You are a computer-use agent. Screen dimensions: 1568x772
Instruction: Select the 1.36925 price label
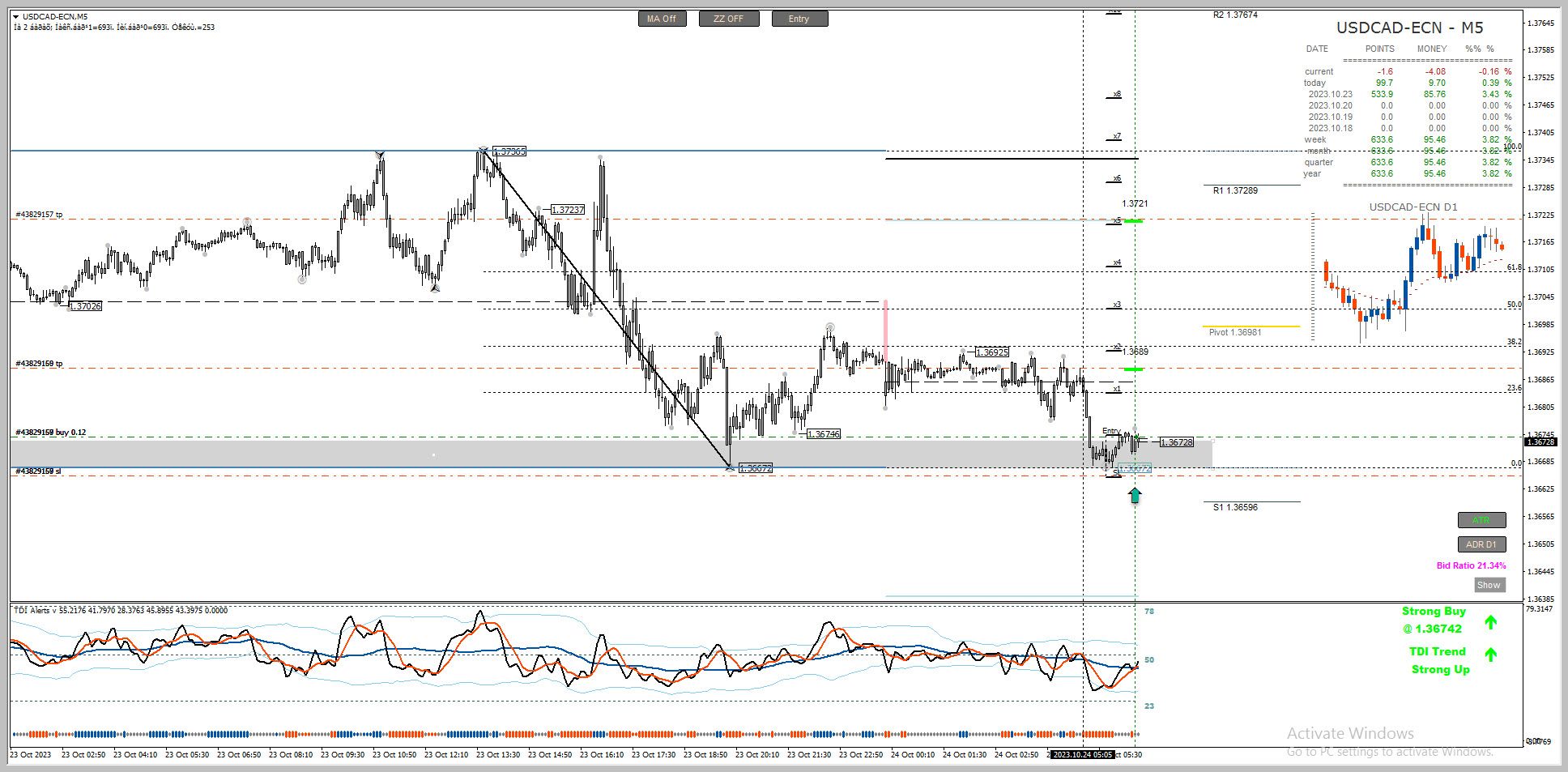click(992, 352)
